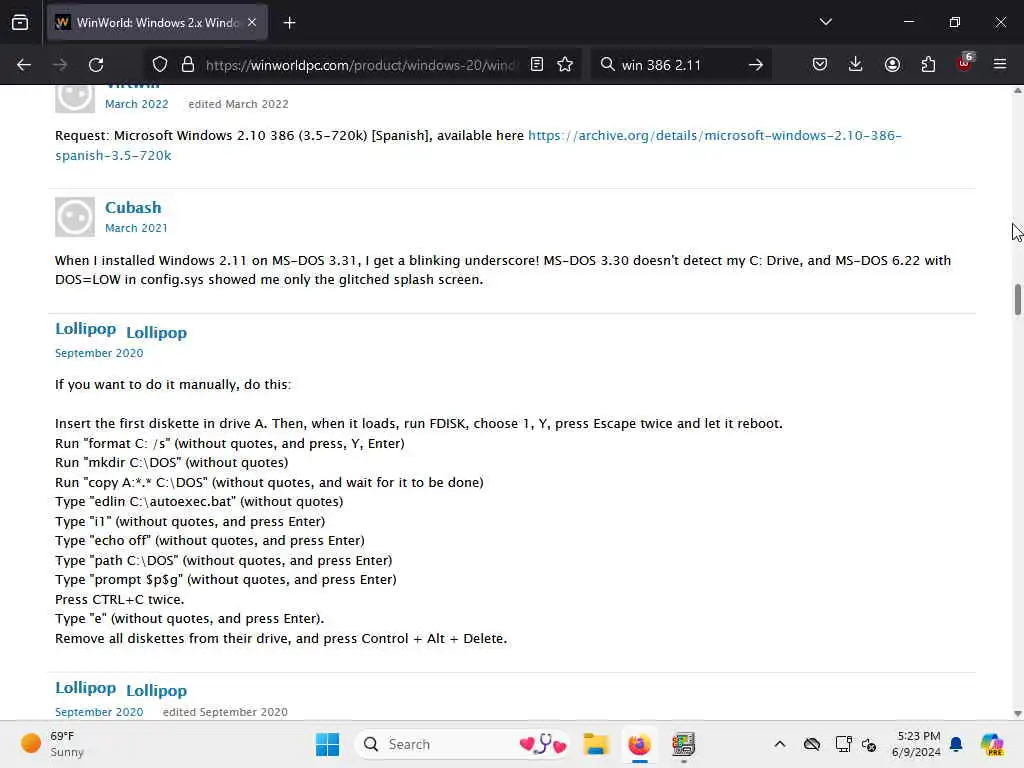This screenshot has width=1024, height=768.
Task: Open the taskbar app right of Firefox
Action: click(x=683, y=744)
